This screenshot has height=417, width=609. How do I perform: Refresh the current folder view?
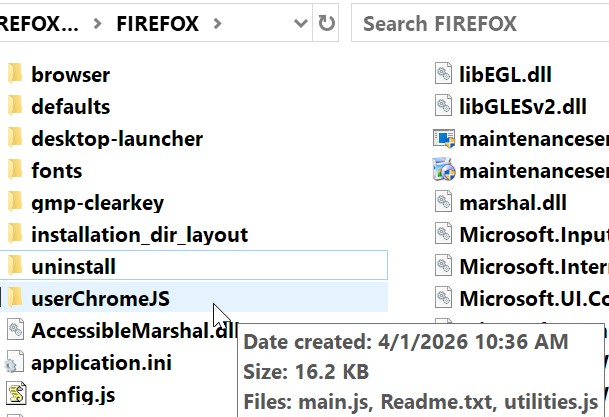click(327, 23)
